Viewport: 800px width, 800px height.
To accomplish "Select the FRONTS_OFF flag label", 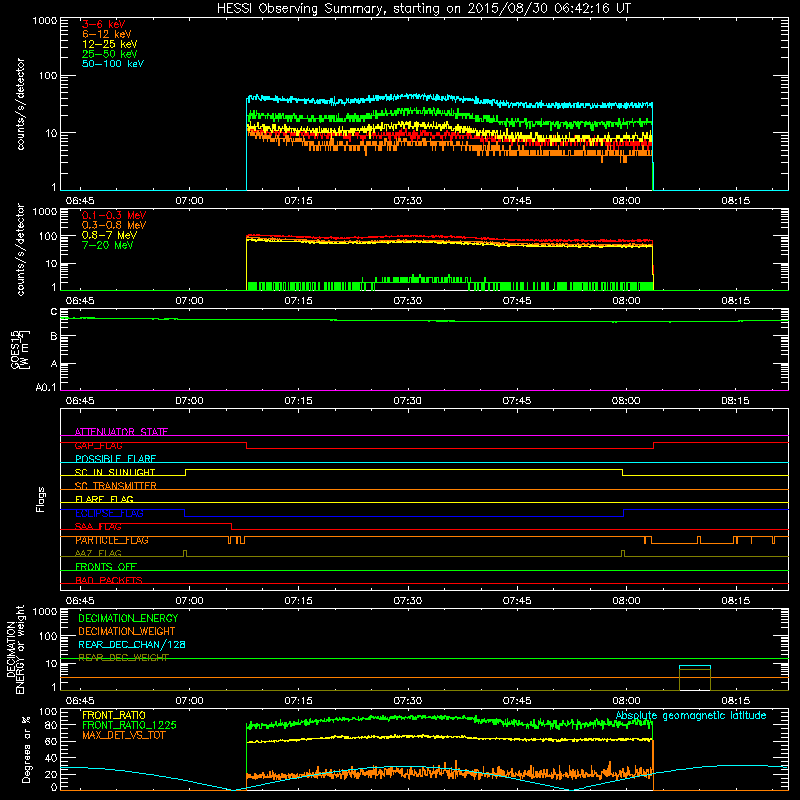I will pyautogui.click(x=106, y=567).
